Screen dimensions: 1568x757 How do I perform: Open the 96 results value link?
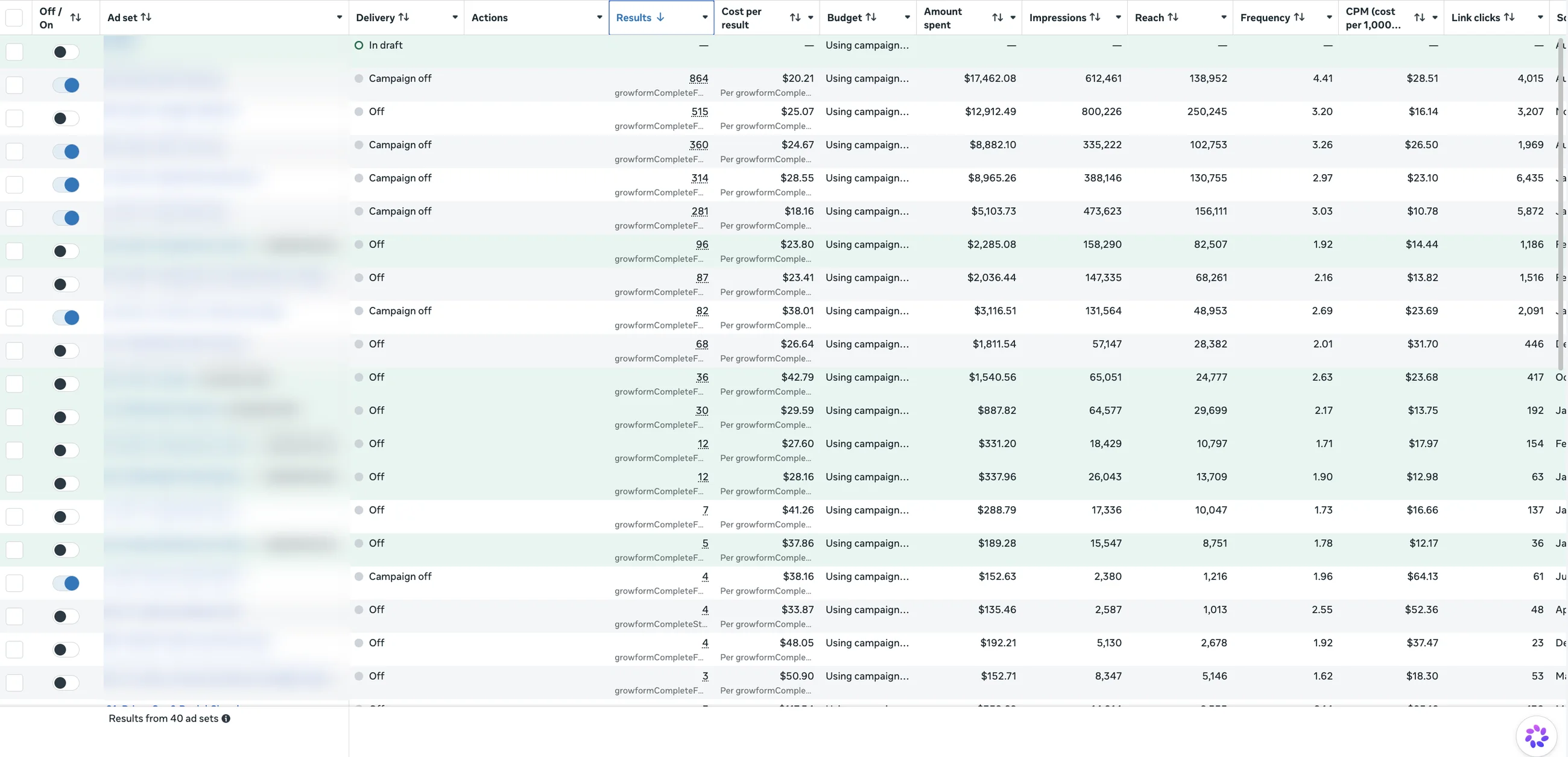[702, 244]
